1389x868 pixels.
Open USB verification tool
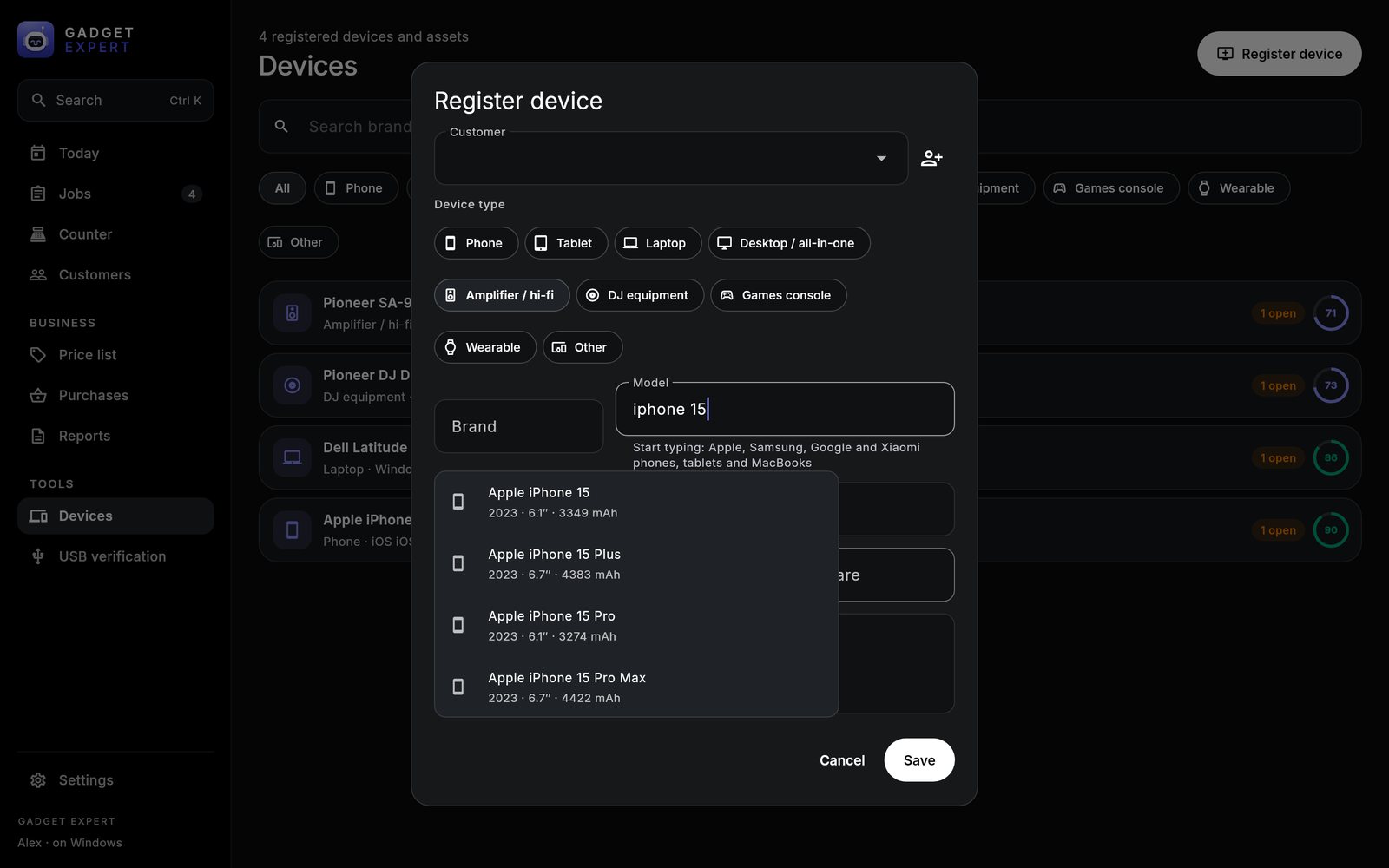point(115,556)
